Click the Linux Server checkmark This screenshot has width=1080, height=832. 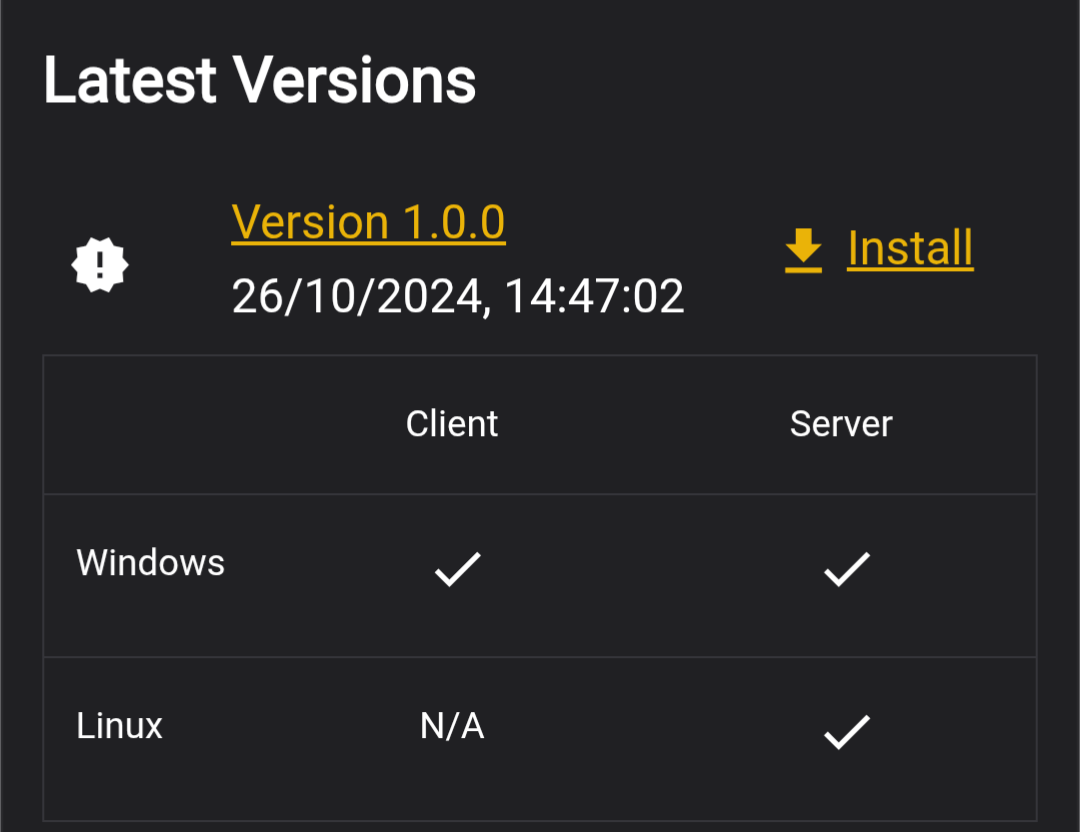(x=847, y=731)
